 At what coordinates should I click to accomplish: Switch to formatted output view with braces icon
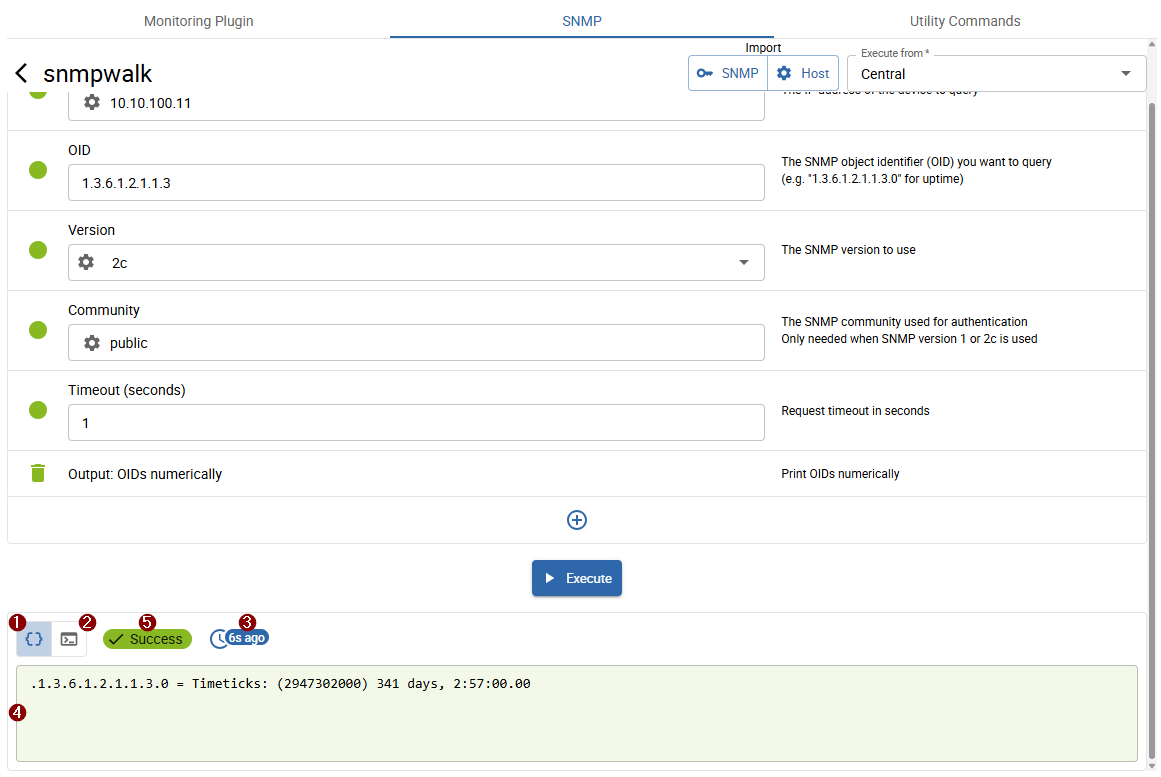point(34,639)
